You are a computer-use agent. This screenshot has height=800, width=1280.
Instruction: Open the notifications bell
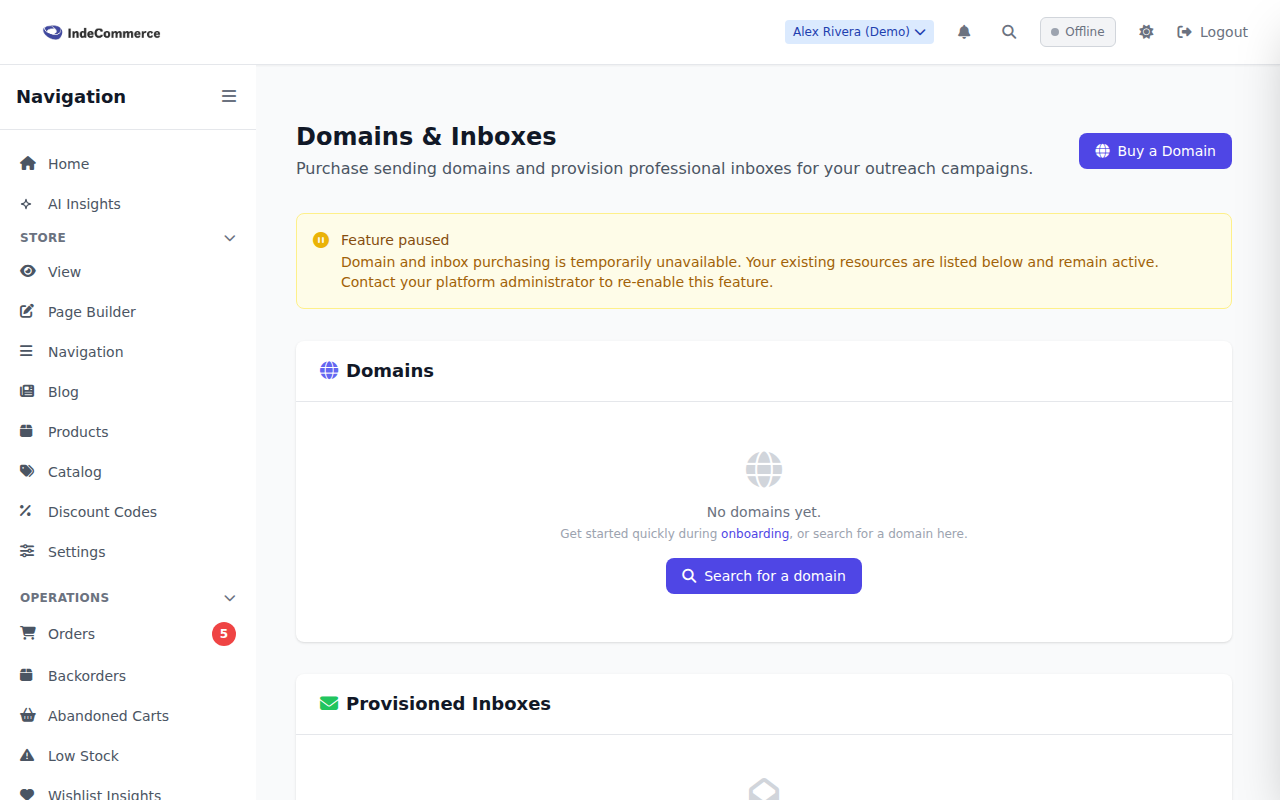(x=964, y=32)
